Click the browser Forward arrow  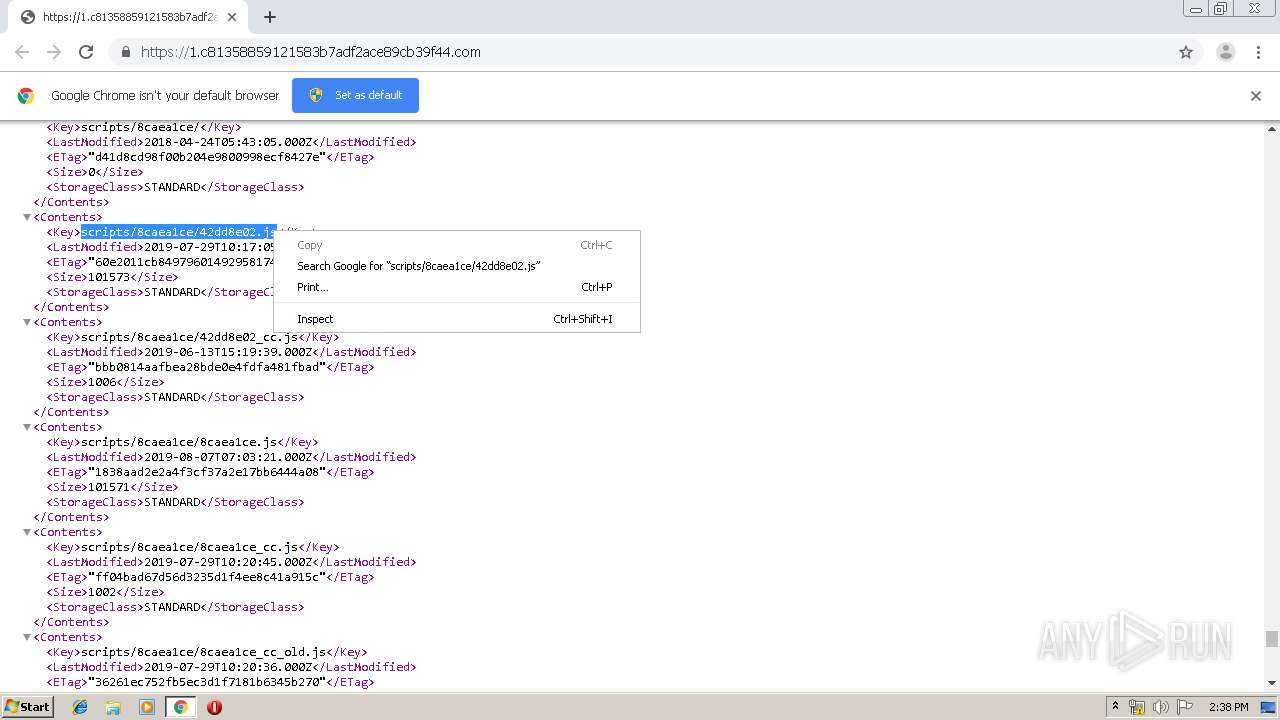(54, 52)
